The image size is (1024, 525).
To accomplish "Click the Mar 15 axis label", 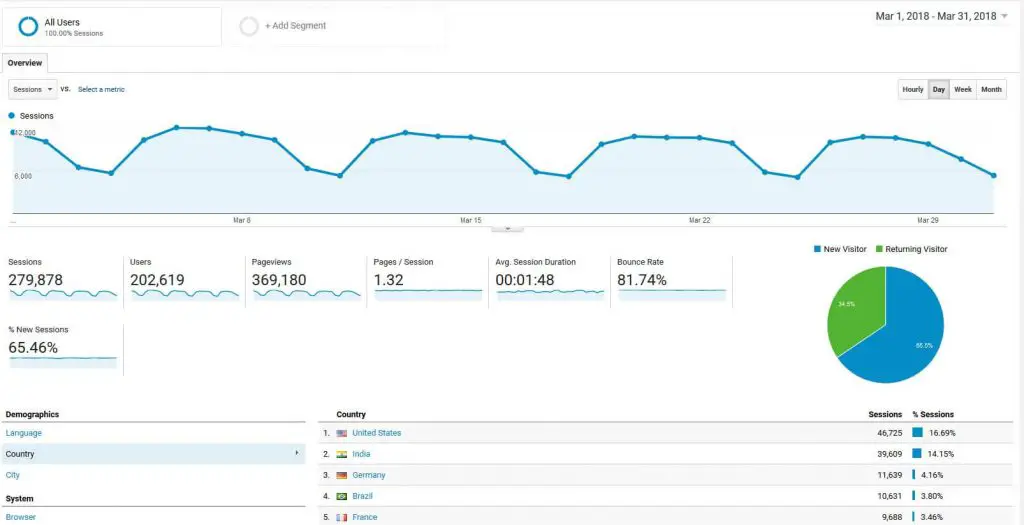I will [471, 221].
